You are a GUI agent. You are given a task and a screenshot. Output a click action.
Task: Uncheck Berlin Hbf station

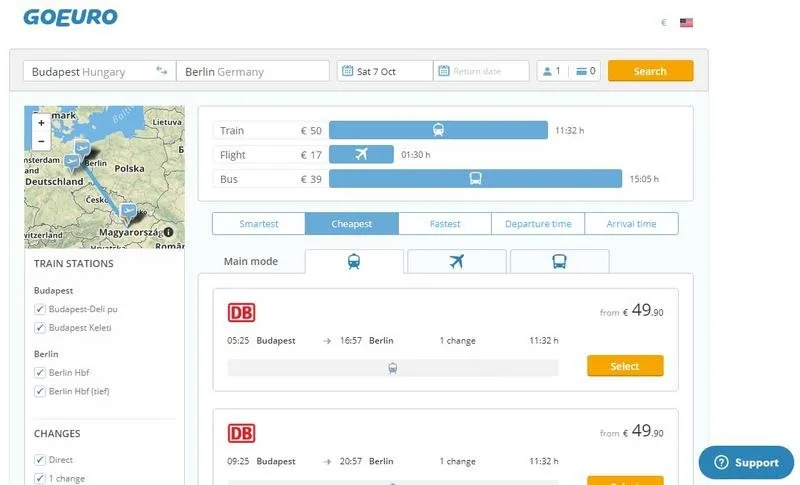pyautogui.click(x=40, y=372)
